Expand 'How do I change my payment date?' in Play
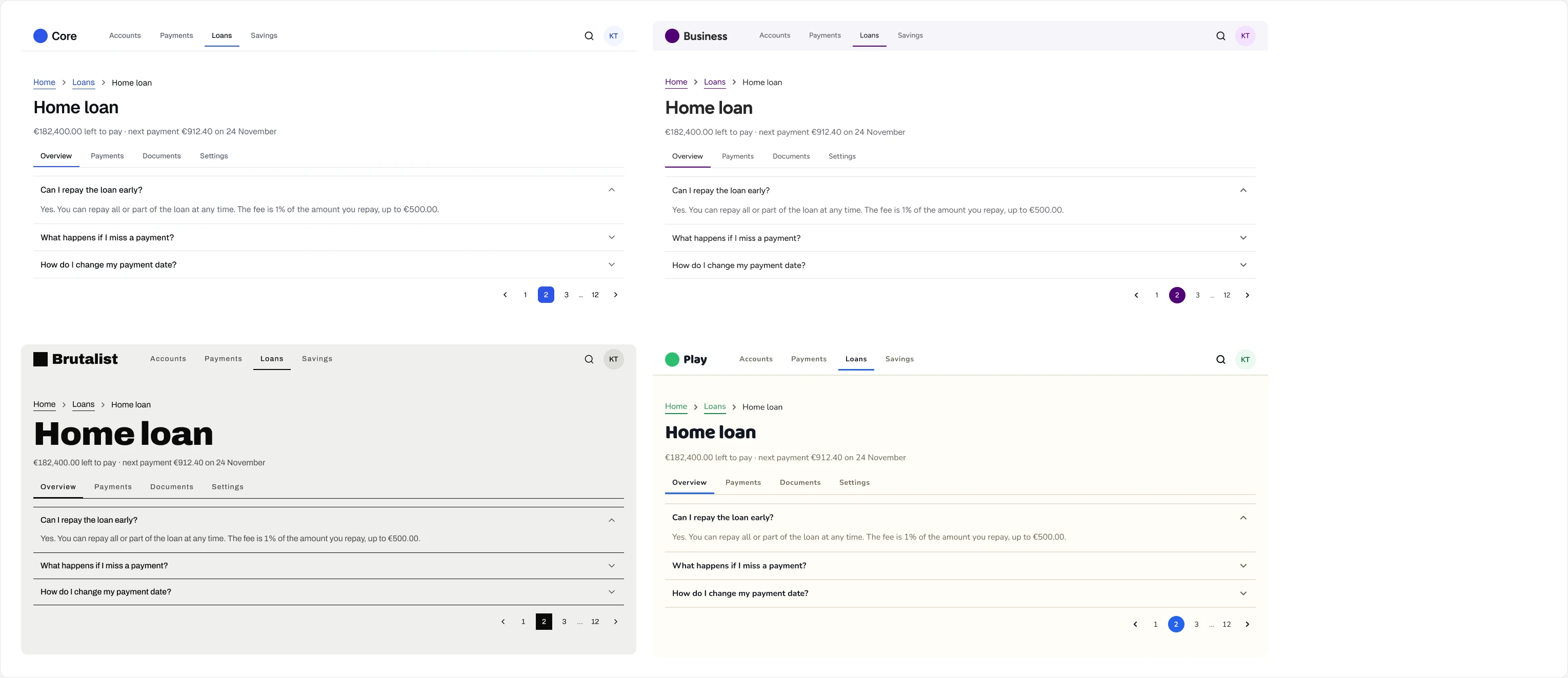1568x678 pixels. [960, 593]
